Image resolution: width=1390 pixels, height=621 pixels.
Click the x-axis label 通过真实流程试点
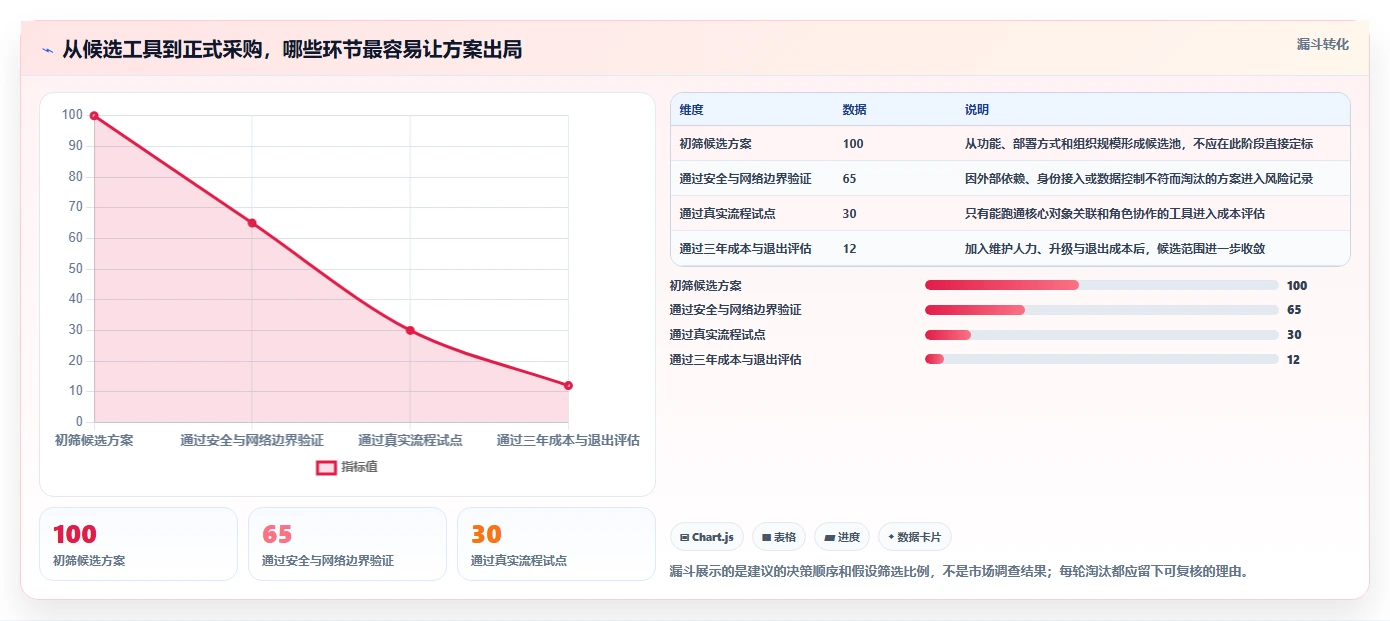[410, 440]
